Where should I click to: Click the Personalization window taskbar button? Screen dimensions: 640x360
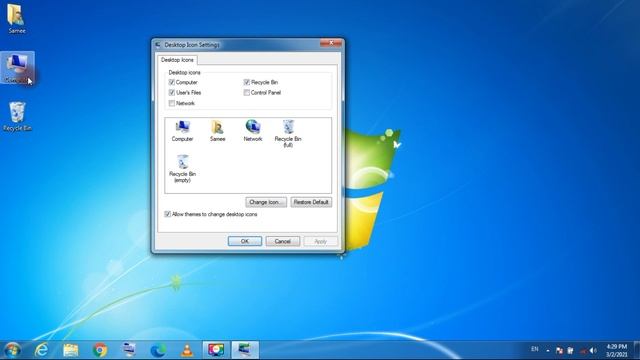coord(245,350)
